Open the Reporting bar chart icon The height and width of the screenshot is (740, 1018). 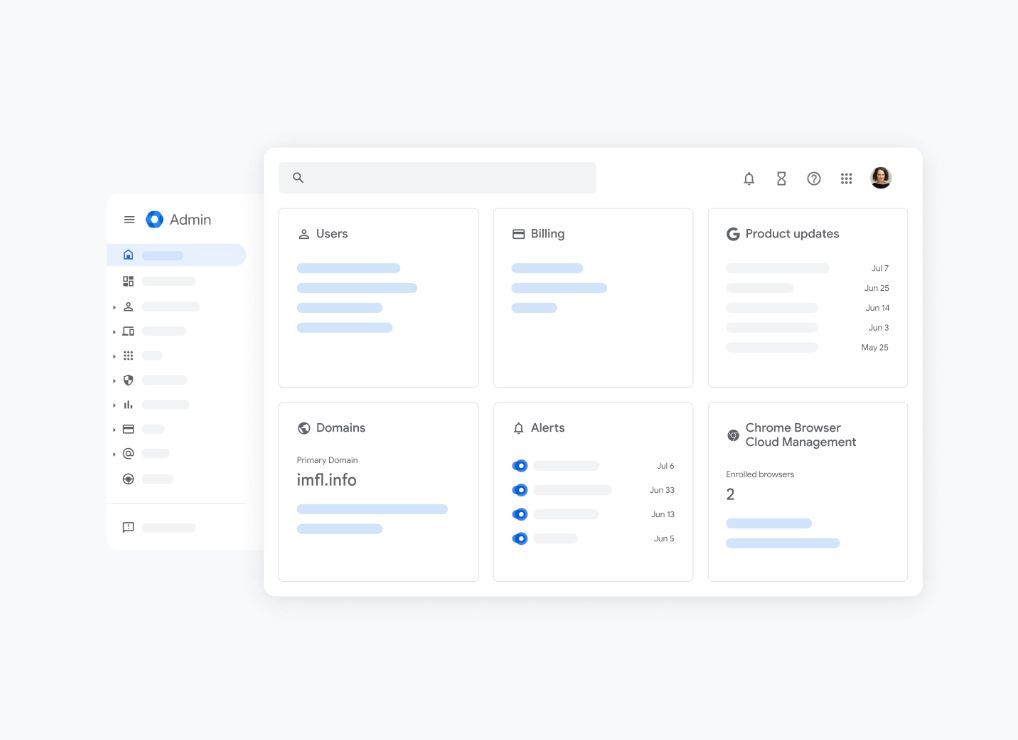[129, 404]
